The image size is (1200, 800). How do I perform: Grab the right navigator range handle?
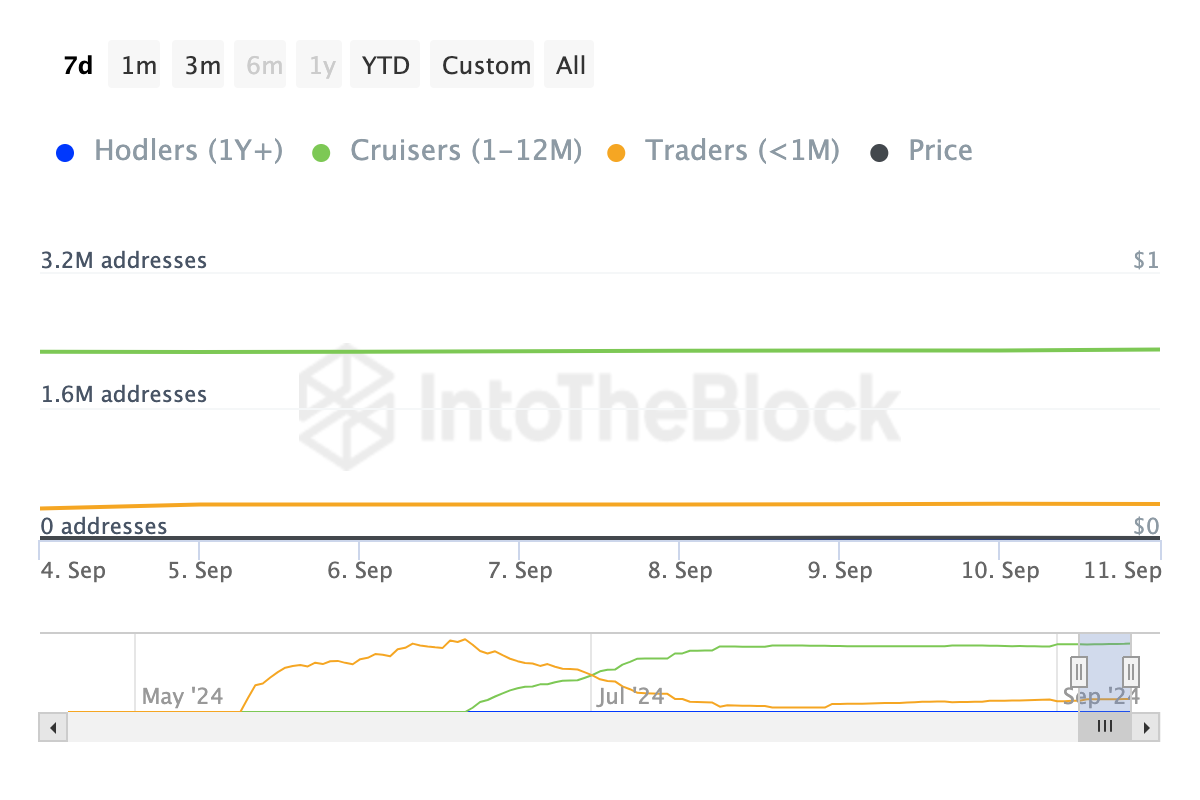click(x=1131, y=669)
